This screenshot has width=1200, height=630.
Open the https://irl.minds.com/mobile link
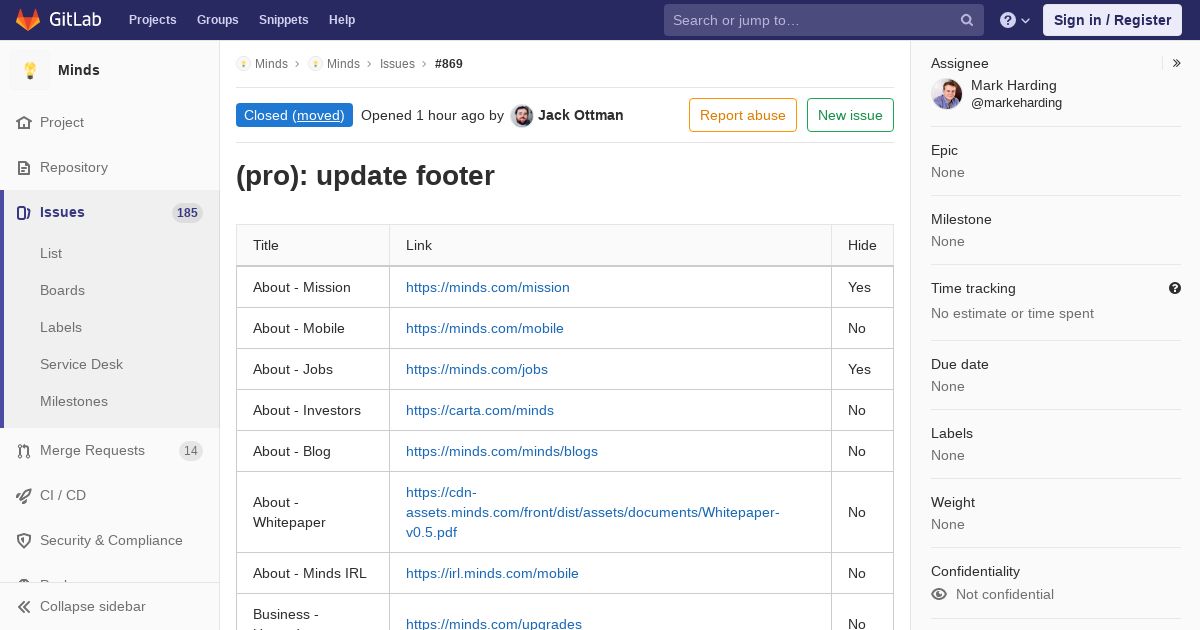(492, 574)
